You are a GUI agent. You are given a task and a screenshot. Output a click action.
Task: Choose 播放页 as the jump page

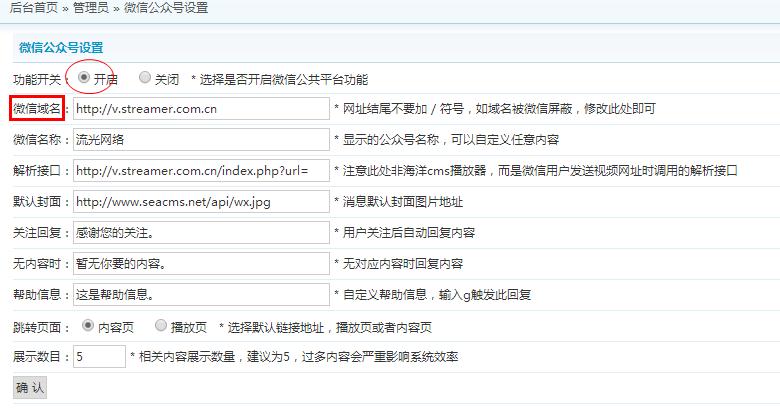tap(161, 325)
